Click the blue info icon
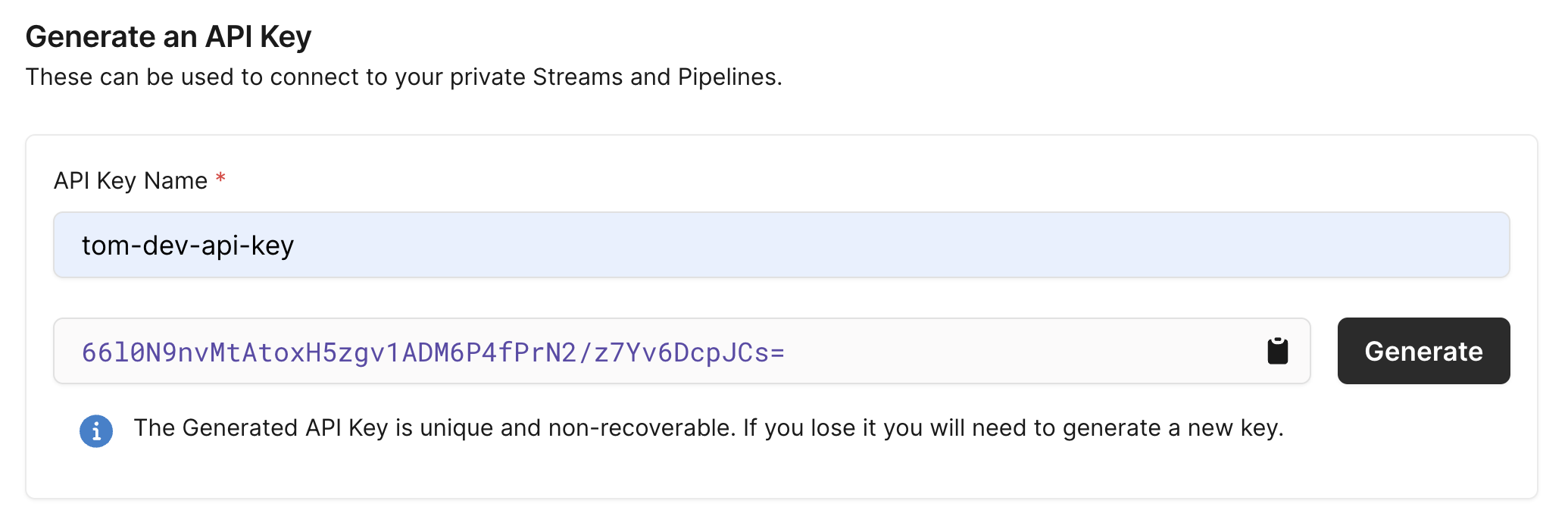 coord(96,431)
